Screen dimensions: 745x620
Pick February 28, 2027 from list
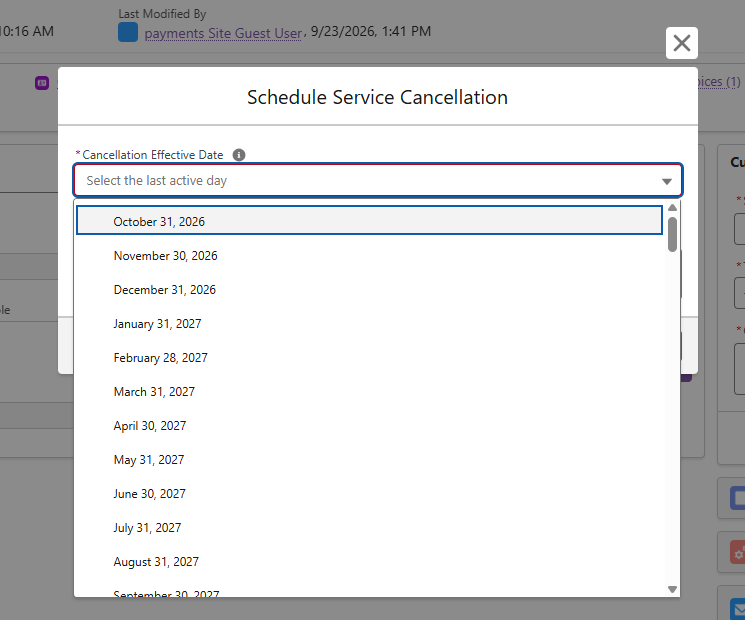[369, 358]
